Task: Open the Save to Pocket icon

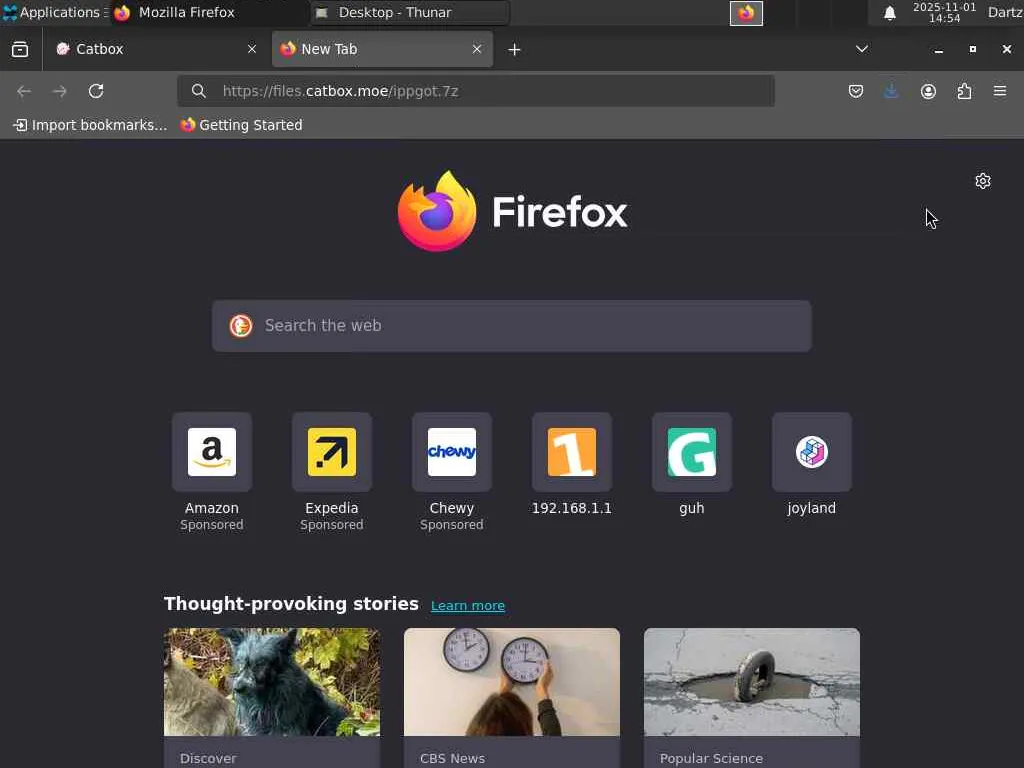Action: 856,91
